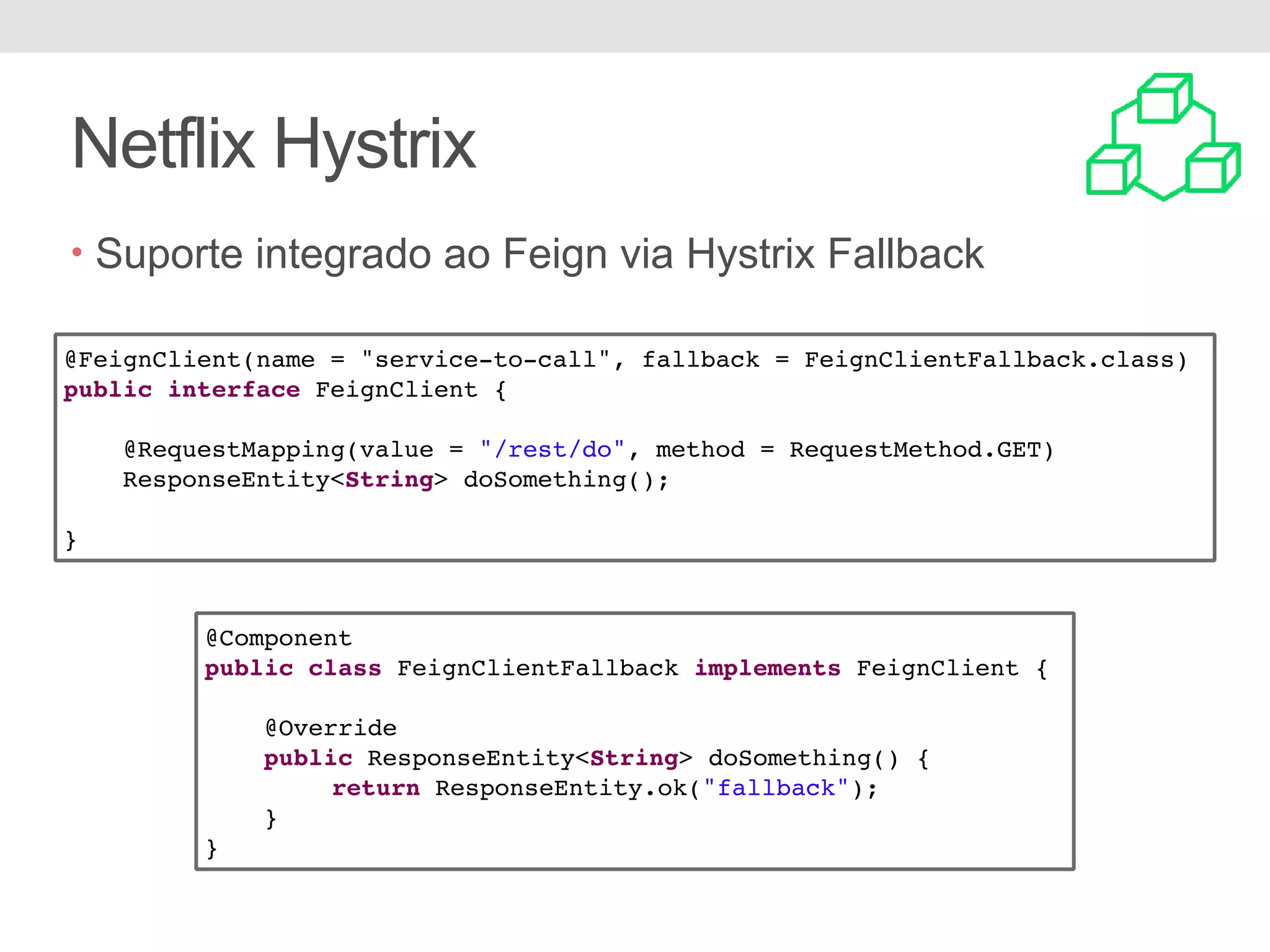This screenshot has width=1270, height=952.
Task: Click the "implements" keyword
Action: [768, 668]
